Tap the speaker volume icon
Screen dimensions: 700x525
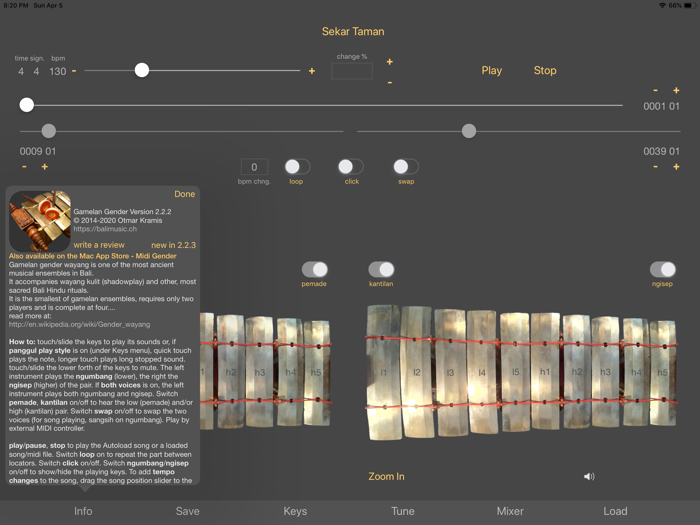coord(589,476)
